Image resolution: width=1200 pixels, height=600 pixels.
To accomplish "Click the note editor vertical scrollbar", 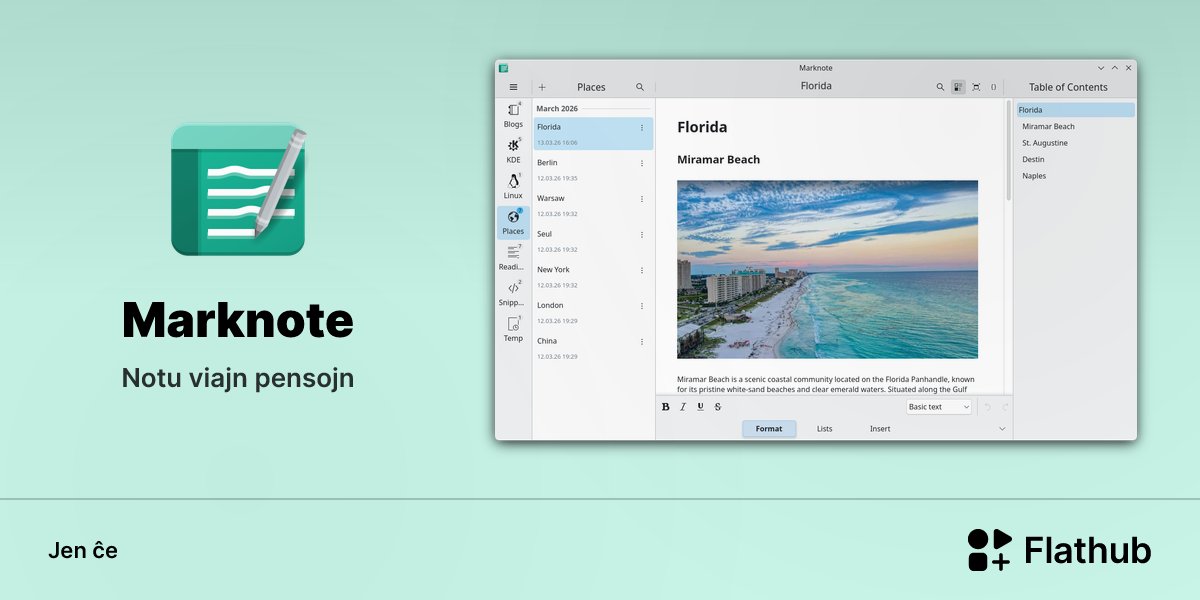I will point(1008,150).
